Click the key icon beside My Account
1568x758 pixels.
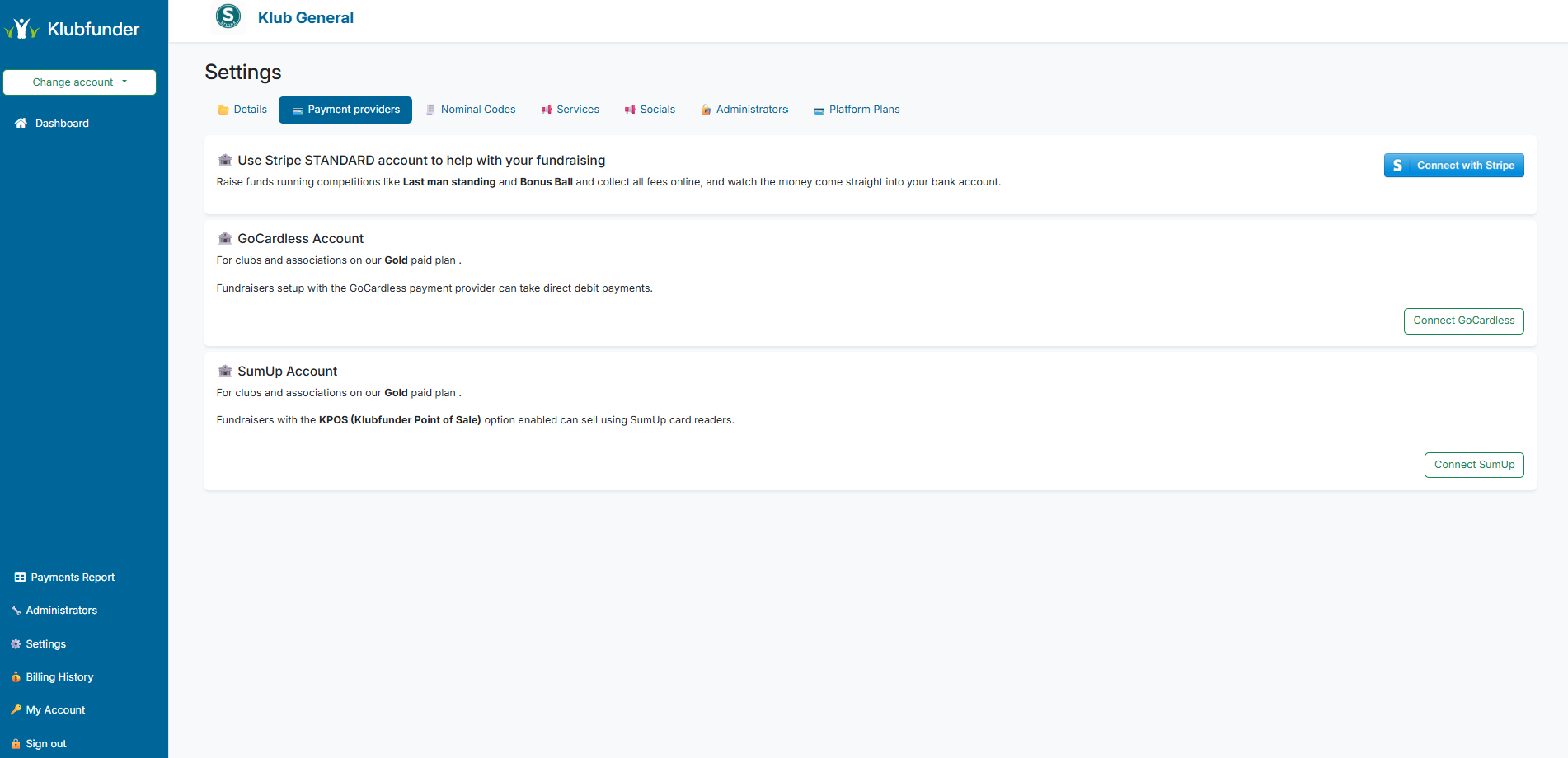click(16, 709)
